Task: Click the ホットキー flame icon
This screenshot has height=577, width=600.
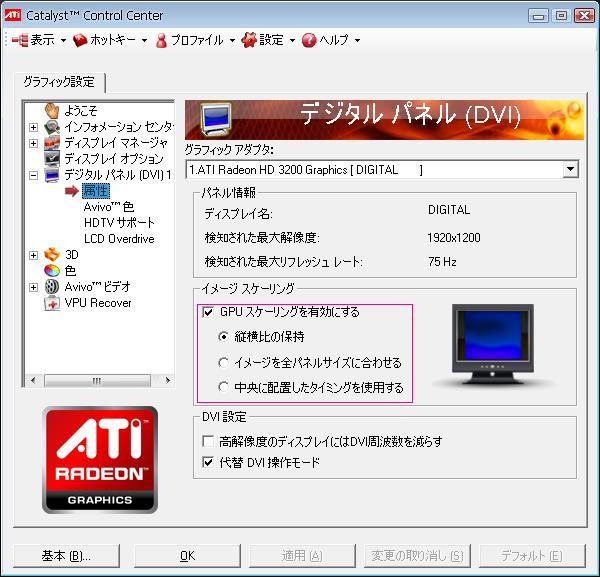Action: pos(80,40)
